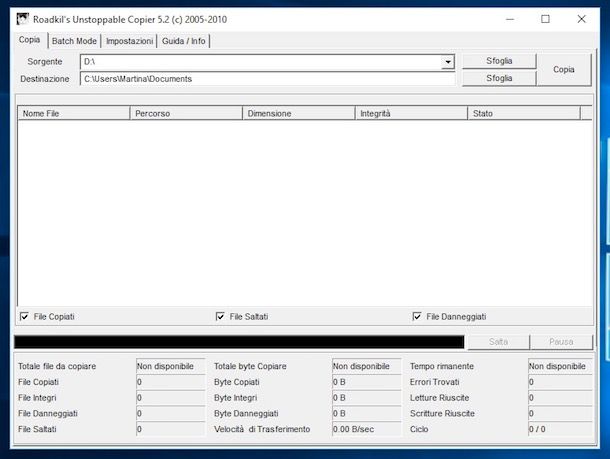Click the Destinazione label

point(45,79)
